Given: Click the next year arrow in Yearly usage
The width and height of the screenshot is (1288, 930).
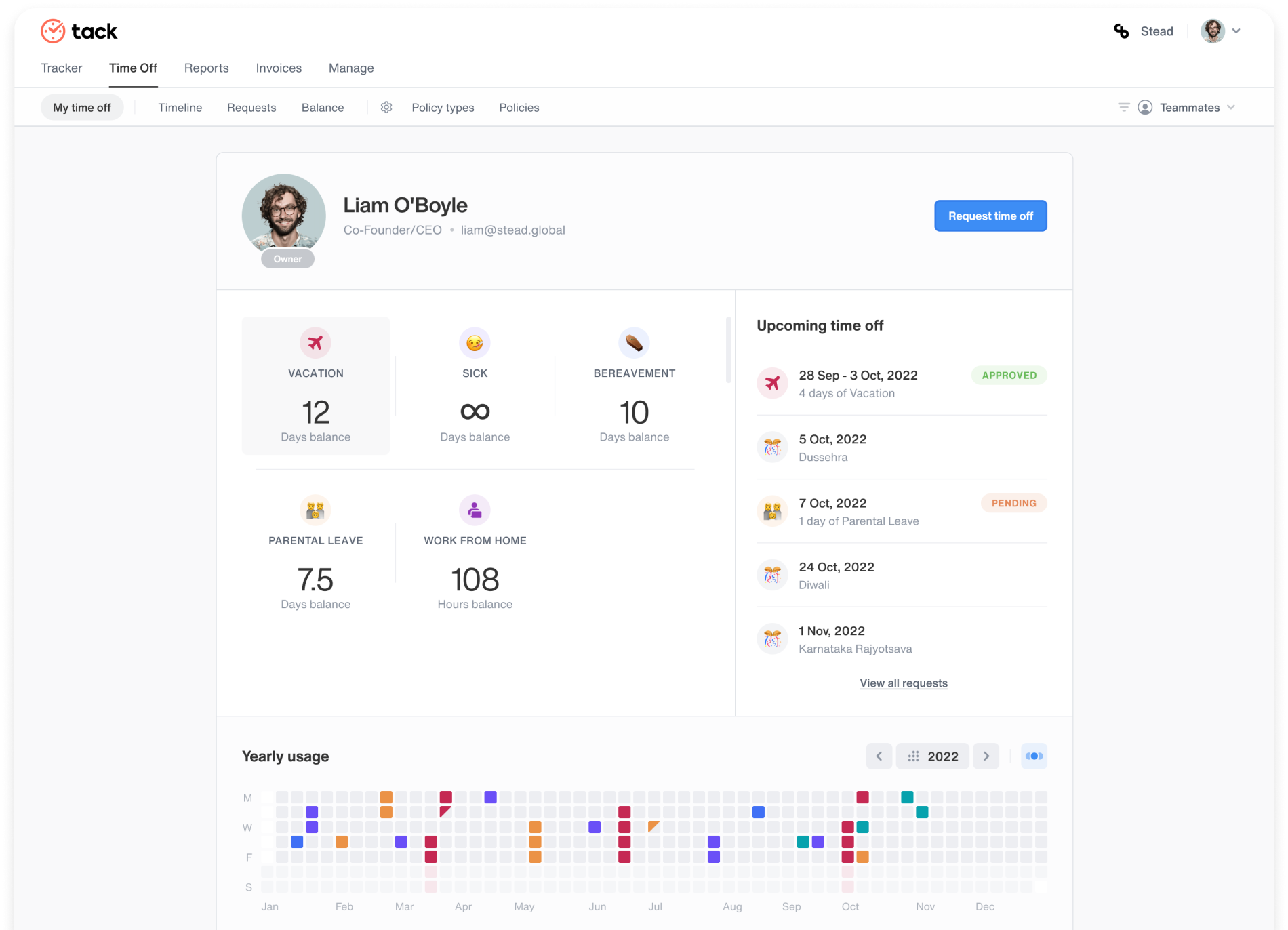Looking at the screenshot, I should (986, 756).
